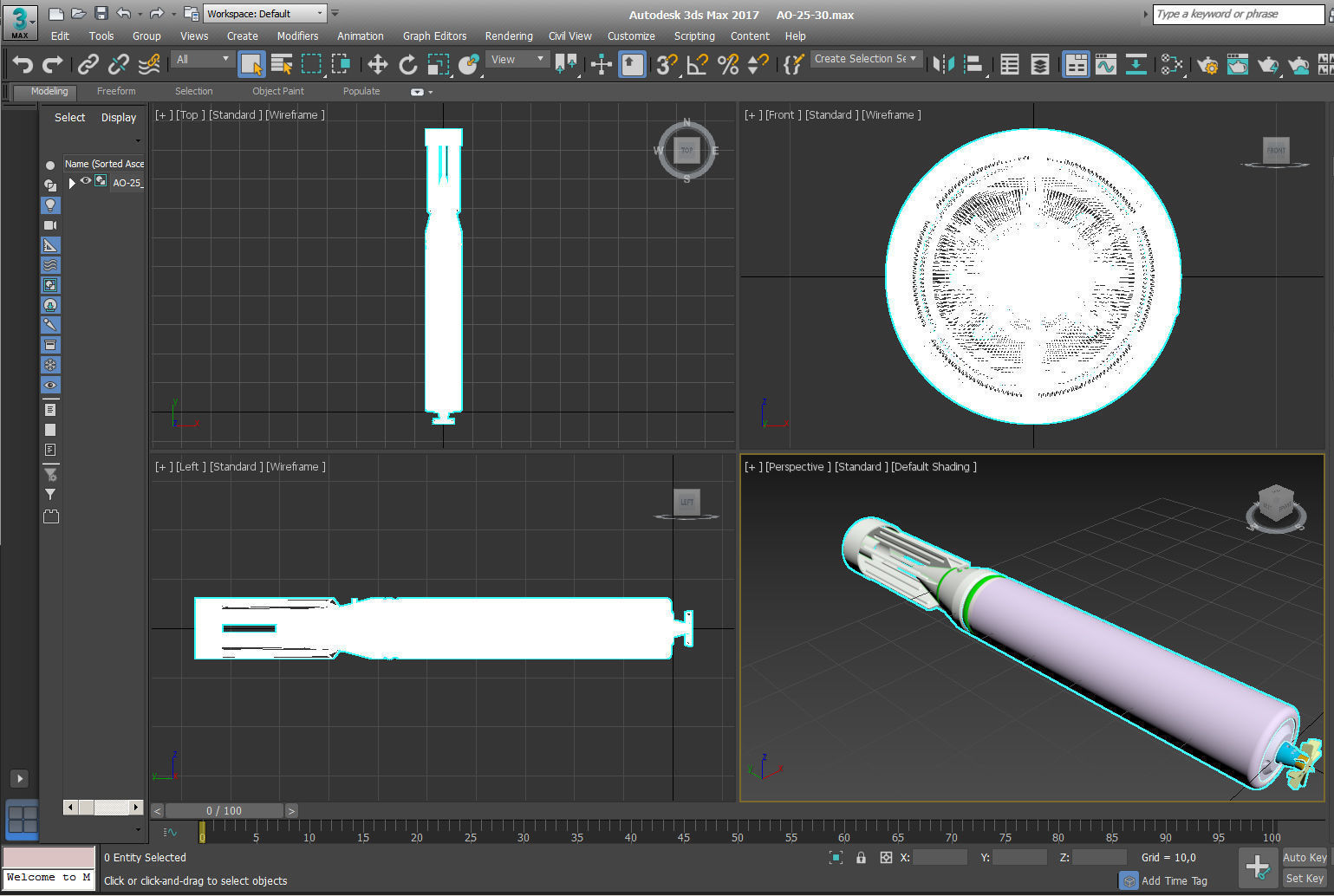Toggle Percent Snap
The width and height of the screenshot is (1334, 896).
728,64
